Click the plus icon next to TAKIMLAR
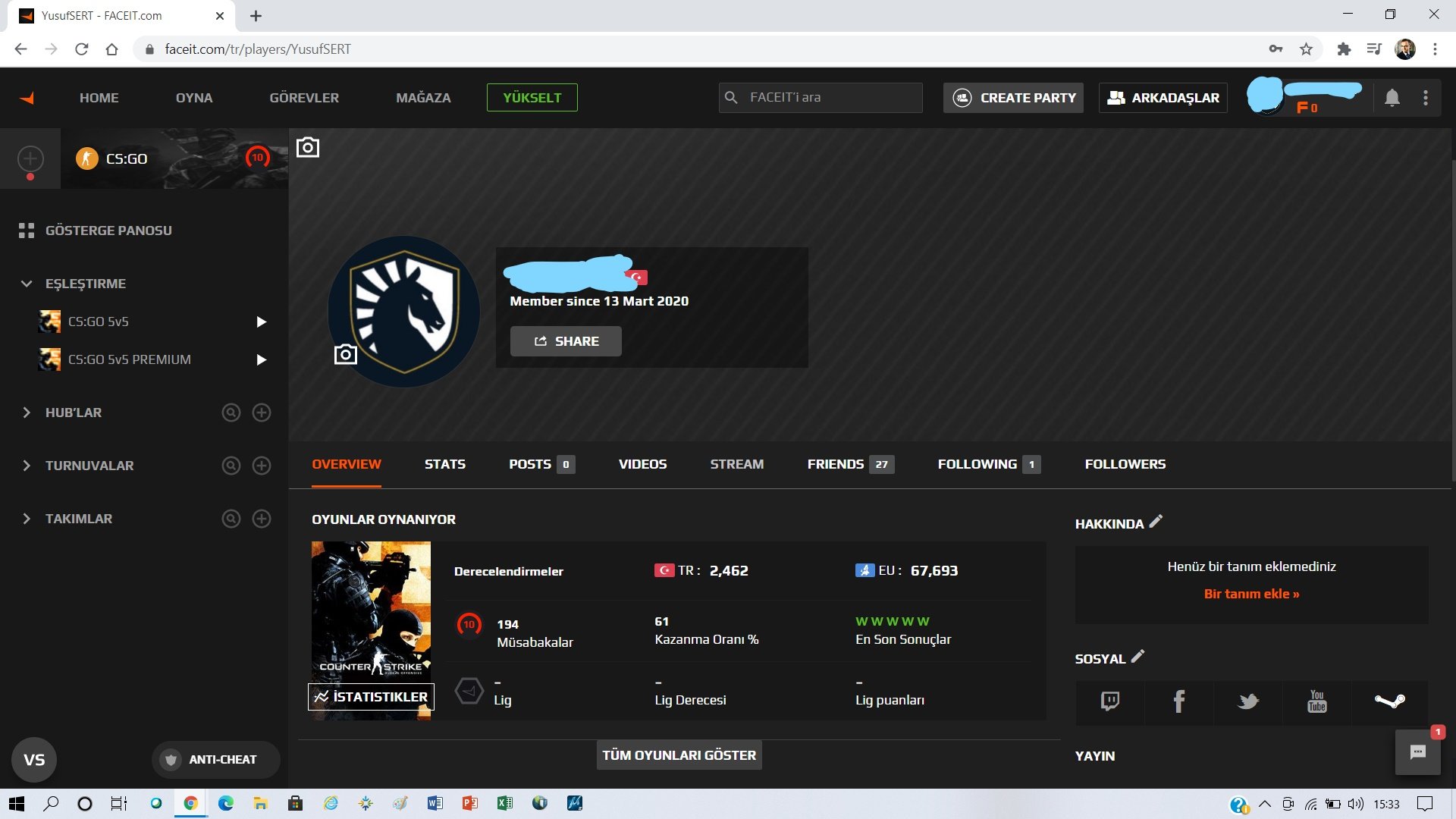Screen dimensions: 1456x819 coord(262,519)
